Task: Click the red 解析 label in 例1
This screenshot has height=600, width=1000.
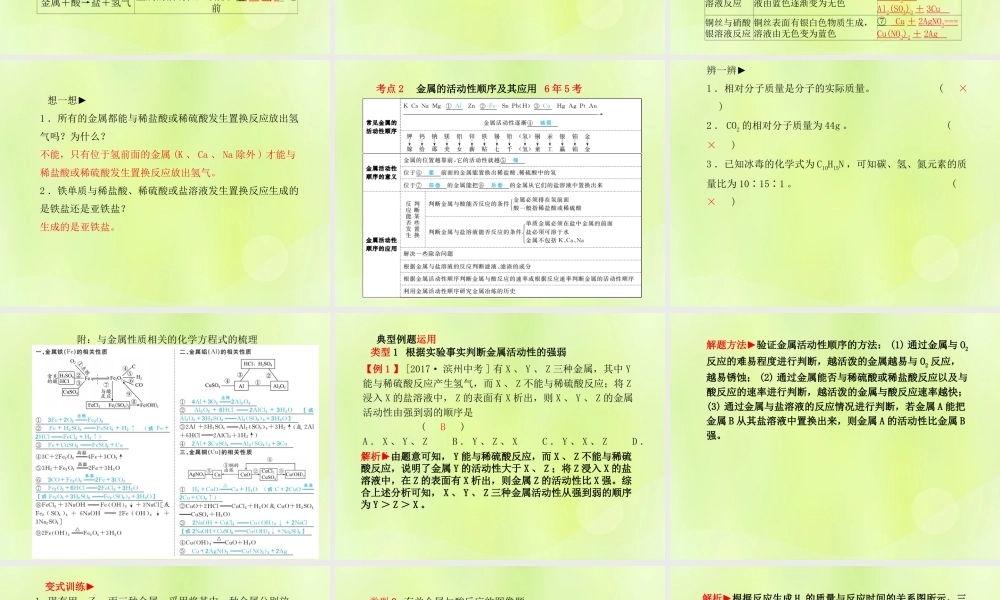Action: click(x=375, y=457)
